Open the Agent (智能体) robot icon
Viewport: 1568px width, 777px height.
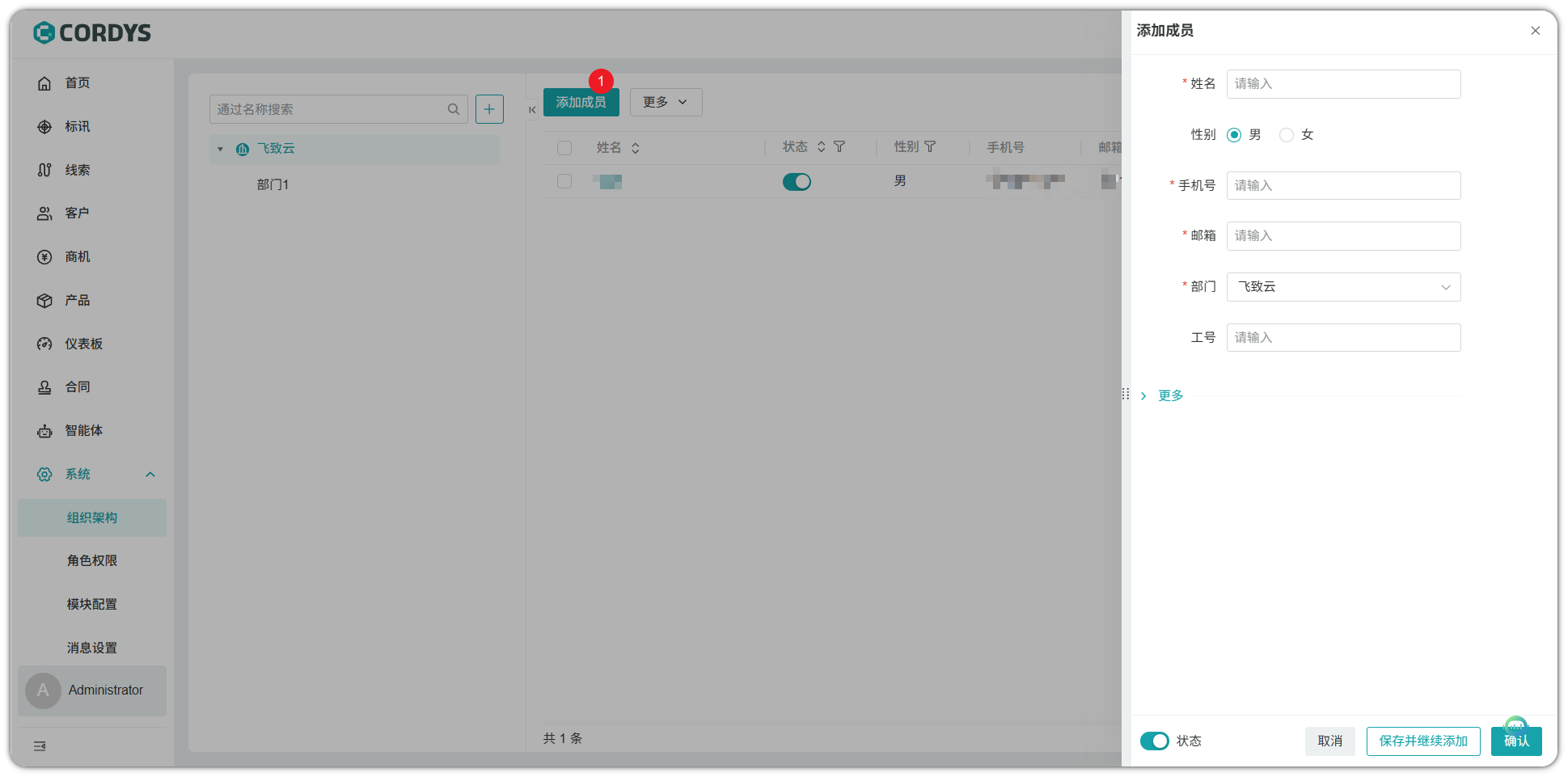point(44,431)
